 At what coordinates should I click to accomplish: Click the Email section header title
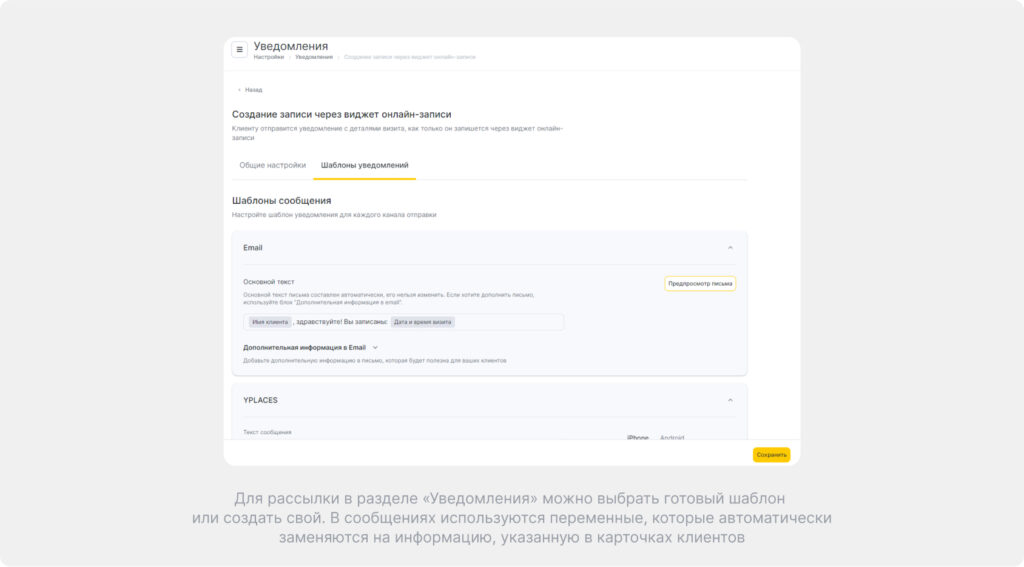pyautogui.click(x=253, y=248)
